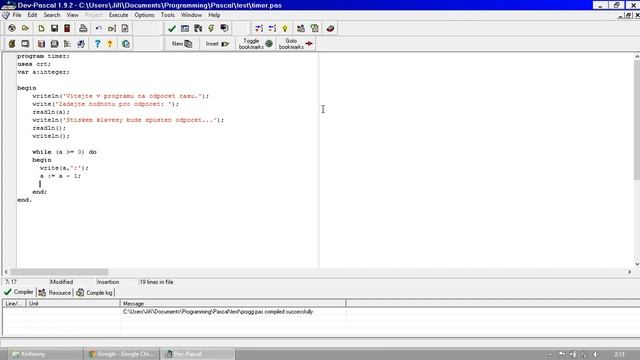The width and height of the screenshot is (640, 360).
Task: Open the Edit menu
Action: (x=32, y=15)
